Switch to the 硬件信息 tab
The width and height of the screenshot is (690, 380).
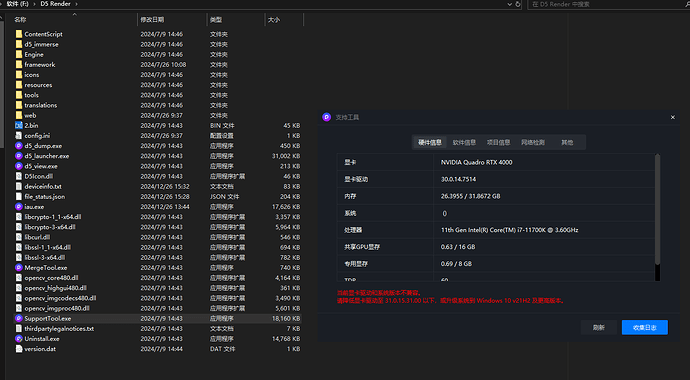(429, 142)
